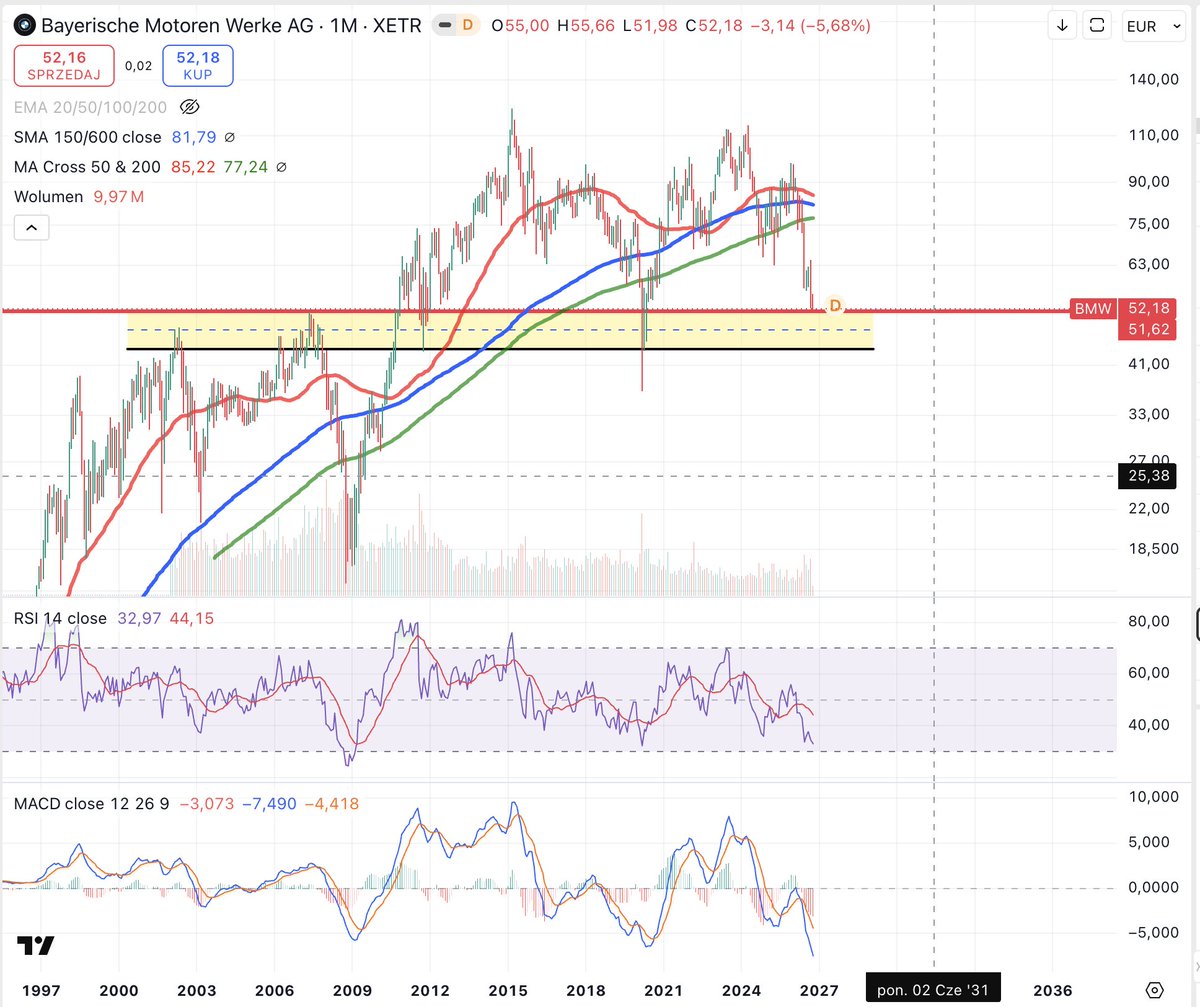The height and width of the screenshot is (1007, 1200).
Task: Click the fullscreen frame icon in top right
Action: 1098,26
